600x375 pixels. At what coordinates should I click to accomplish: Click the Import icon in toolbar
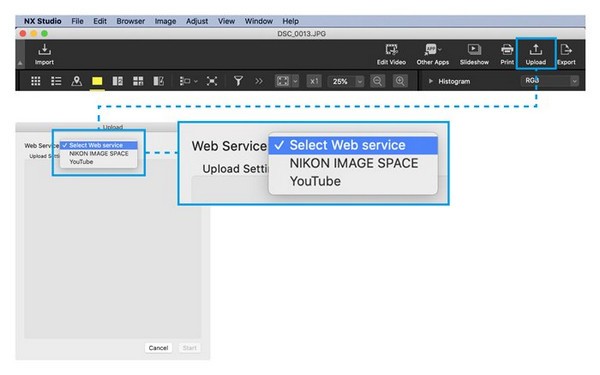click(x=44, y=54)
